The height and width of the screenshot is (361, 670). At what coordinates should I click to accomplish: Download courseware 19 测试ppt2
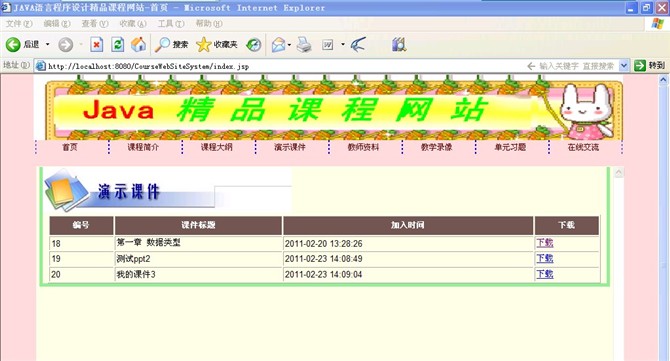tap(545, 258)
